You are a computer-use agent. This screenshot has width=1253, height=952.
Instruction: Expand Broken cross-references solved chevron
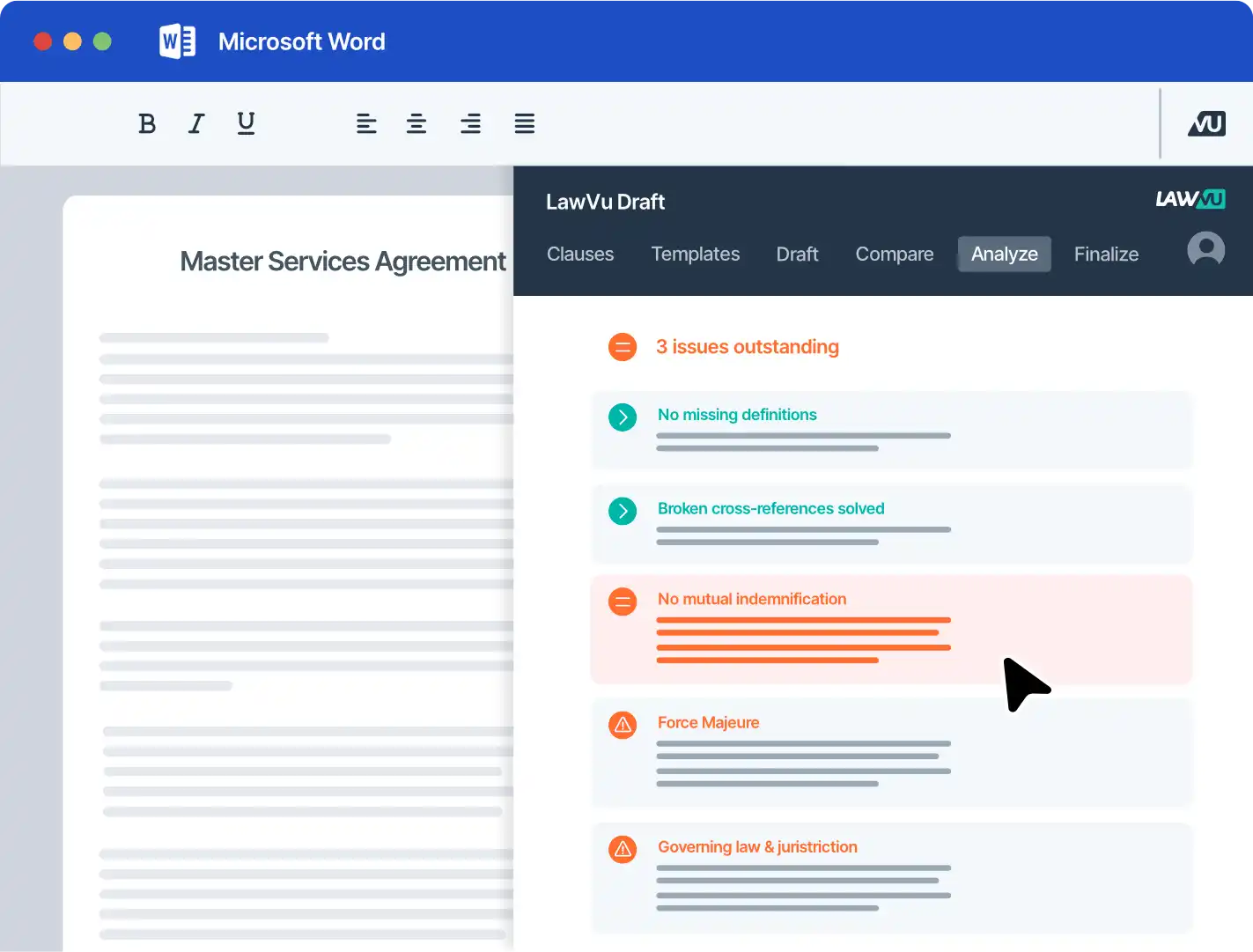623,511
